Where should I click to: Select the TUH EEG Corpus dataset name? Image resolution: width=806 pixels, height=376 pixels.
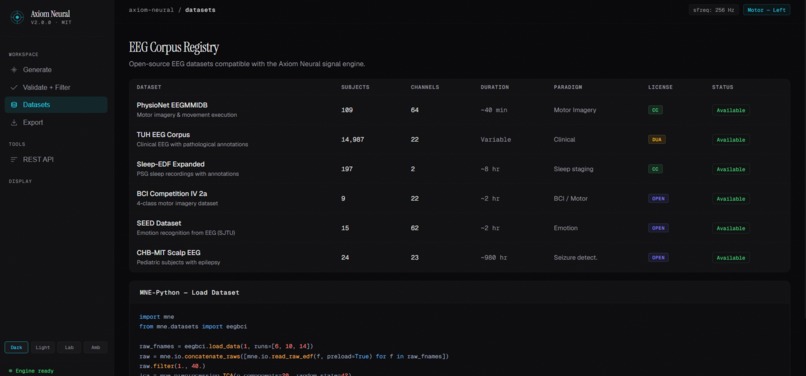[163, 135]
